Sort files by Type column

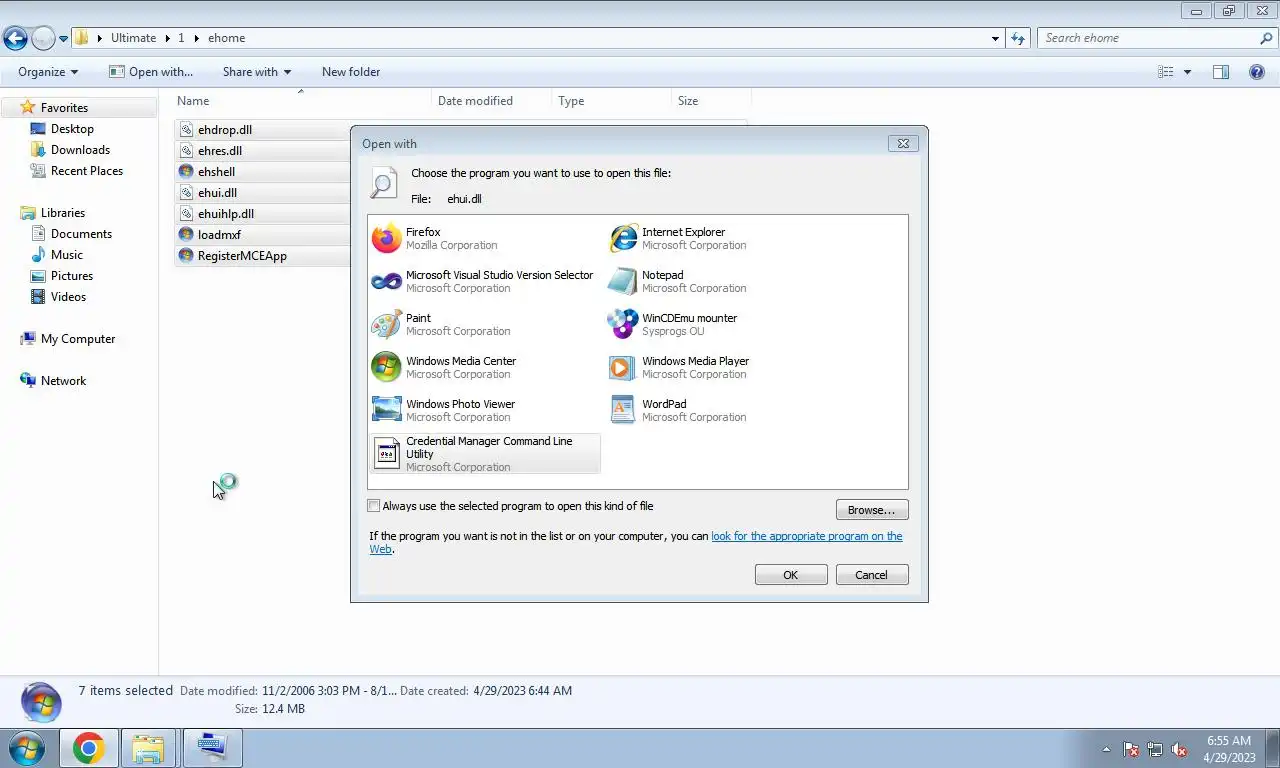[611, 101]
